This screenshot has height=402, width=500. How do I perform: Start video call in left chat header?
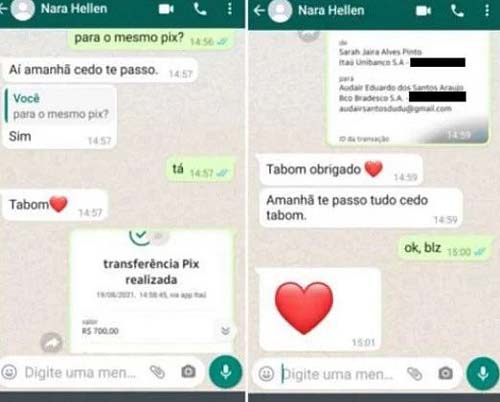166,9
